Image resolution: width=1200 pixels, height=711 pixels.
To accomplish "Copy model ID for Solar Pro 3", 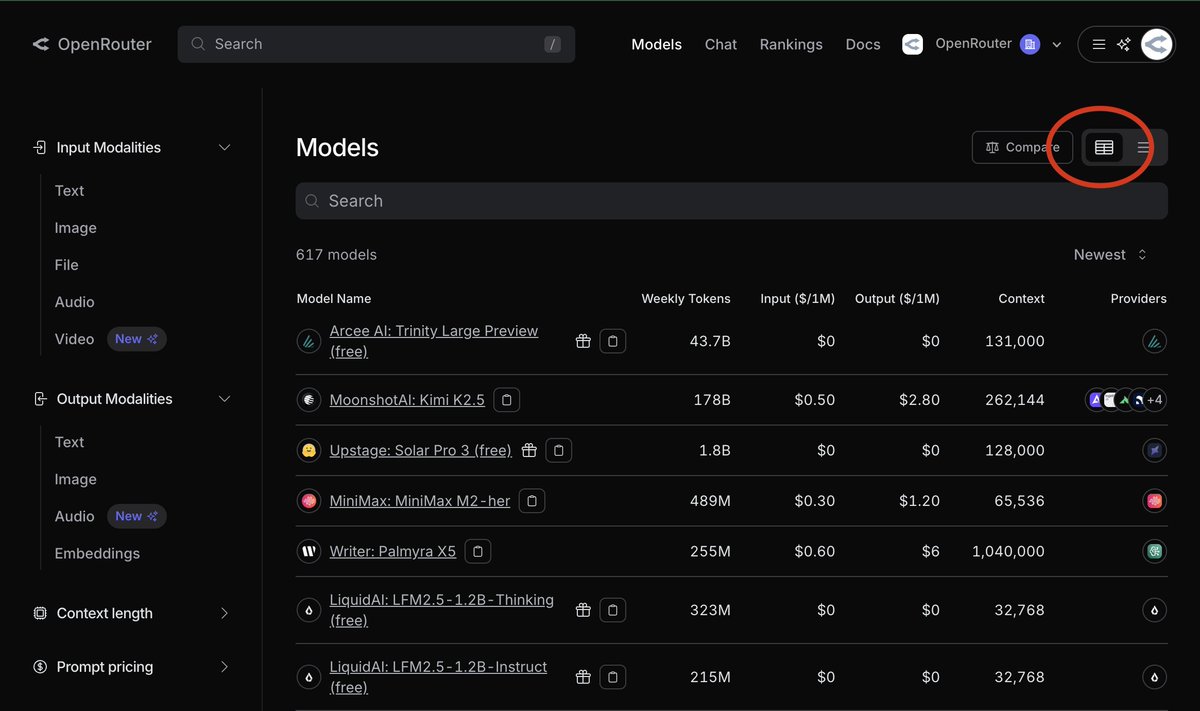I will [x=559, y=450].
